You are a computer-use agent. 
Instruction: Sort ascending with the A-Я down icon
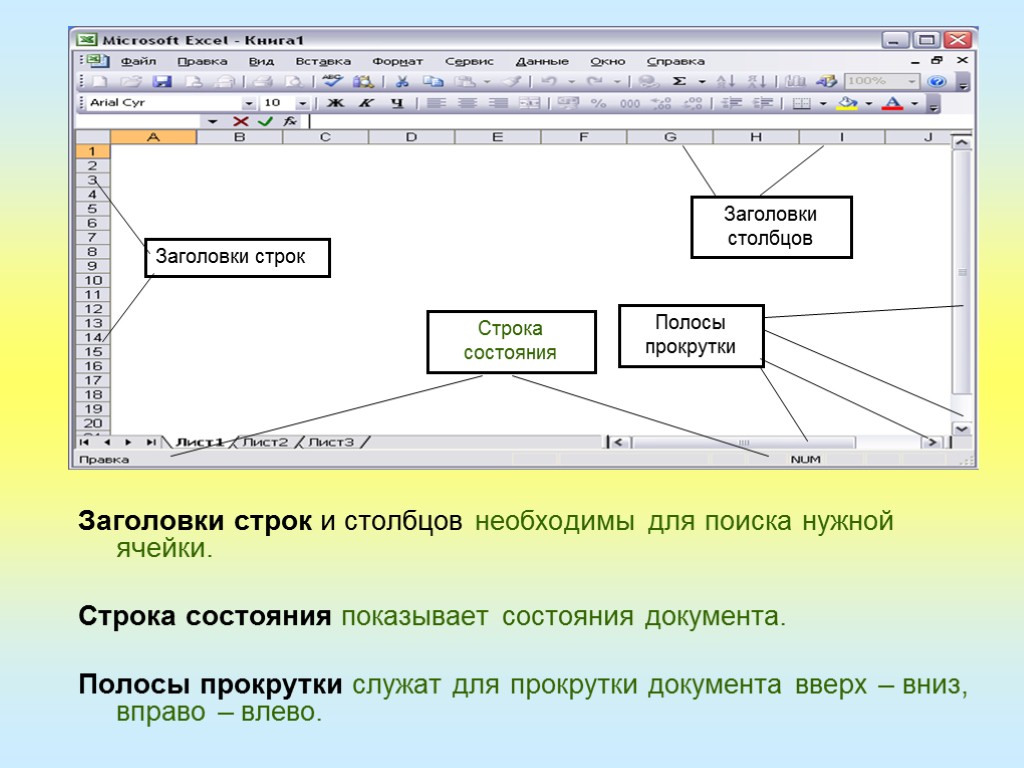coord(726,82)
